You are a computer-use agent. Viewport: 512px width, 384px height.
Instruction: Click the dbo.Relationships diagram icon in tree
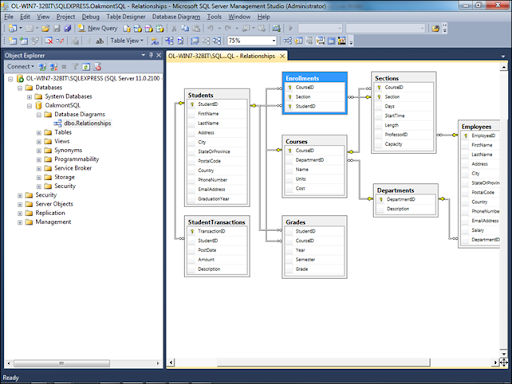58,123
